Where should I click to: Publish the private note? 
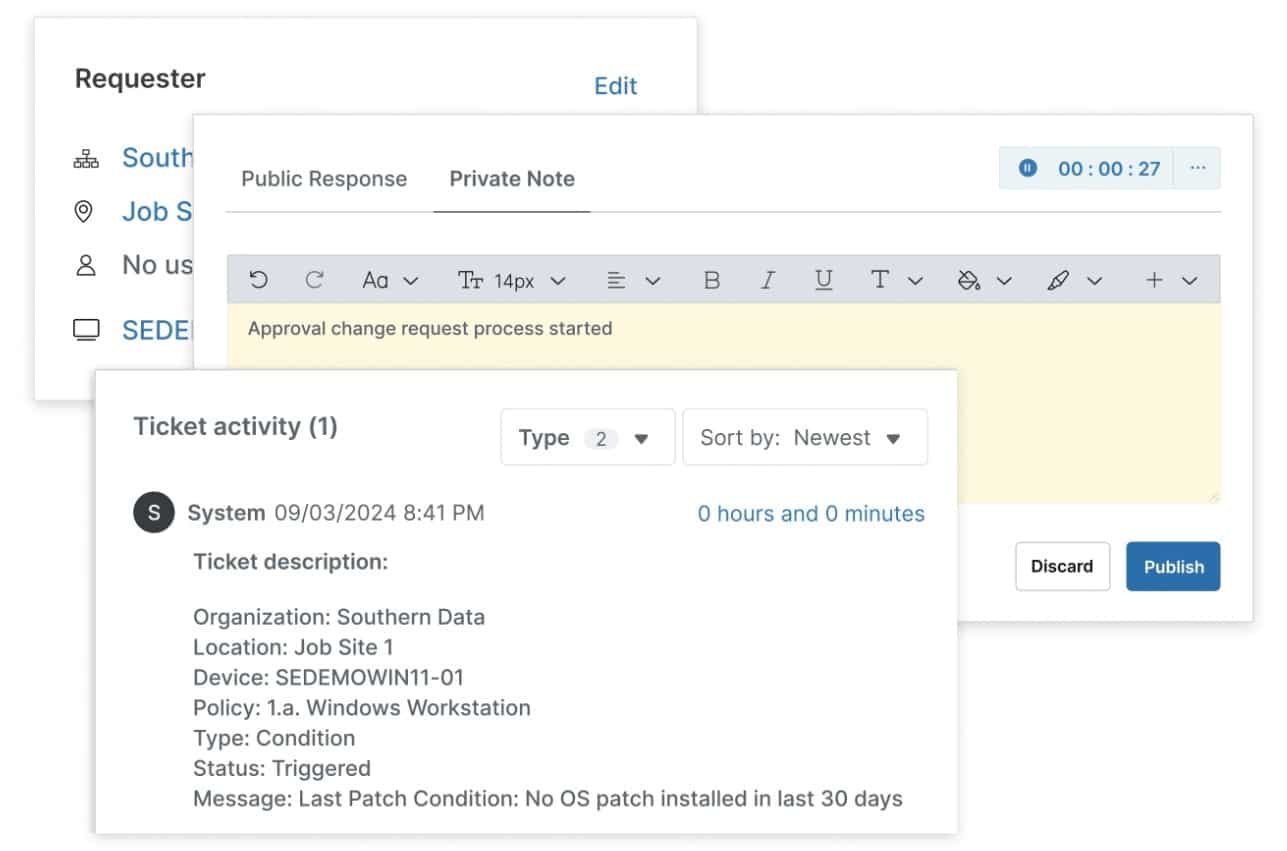[1173, 566]
